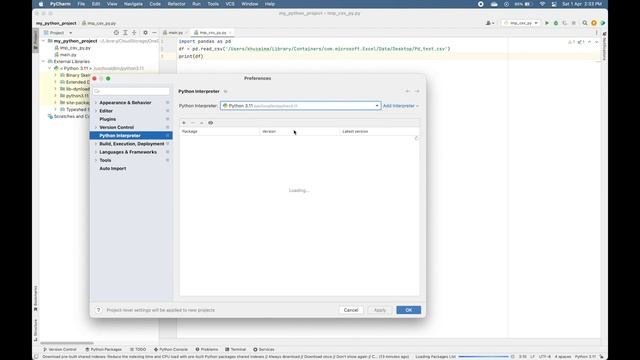Open the Problems tool window

pyautogui.click(x=207, y=350)
